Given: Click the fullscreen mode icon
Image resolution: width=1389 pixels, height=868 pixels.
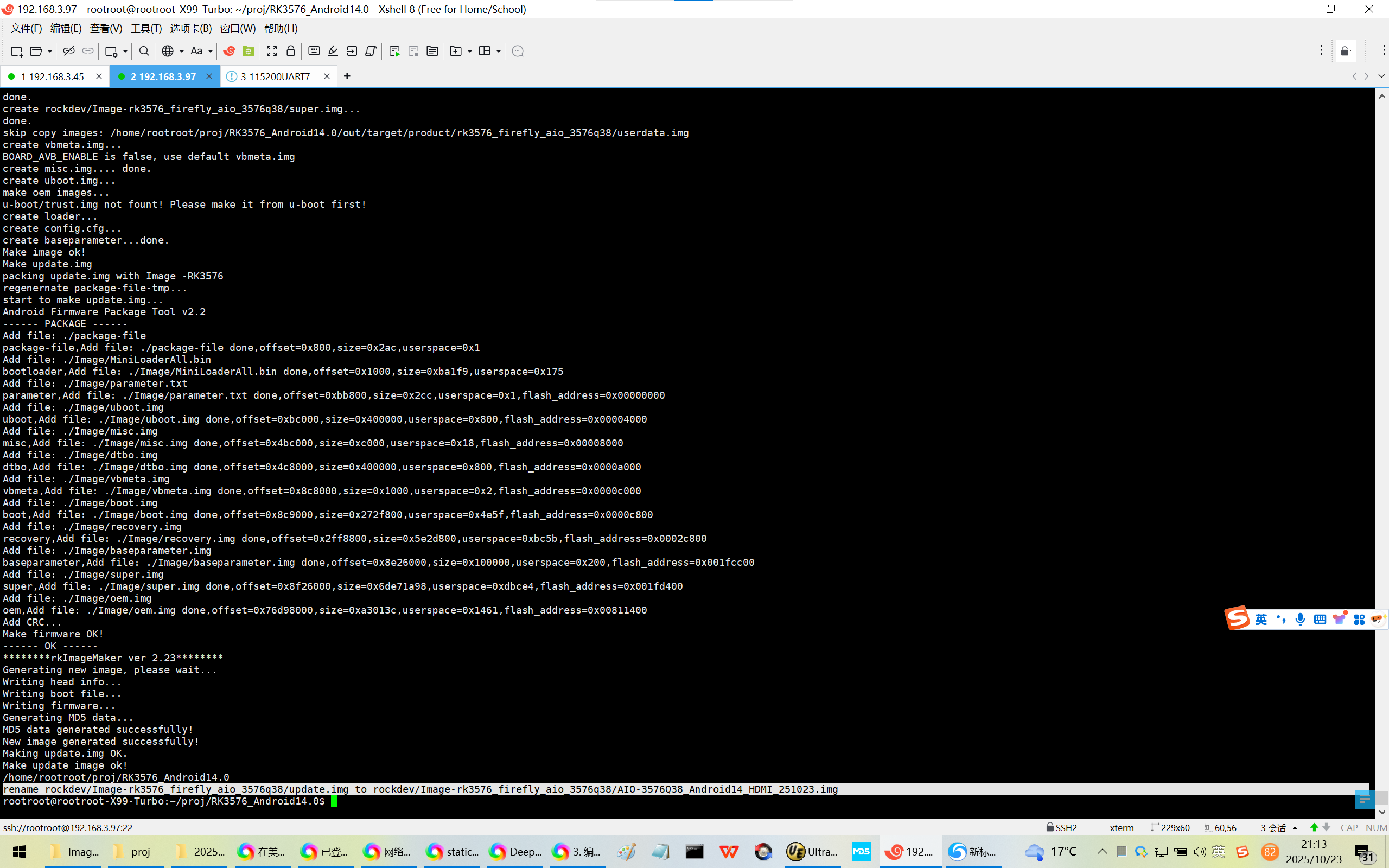Looking at the screenshot, I should pyautogui.click(x=271, y=51).
